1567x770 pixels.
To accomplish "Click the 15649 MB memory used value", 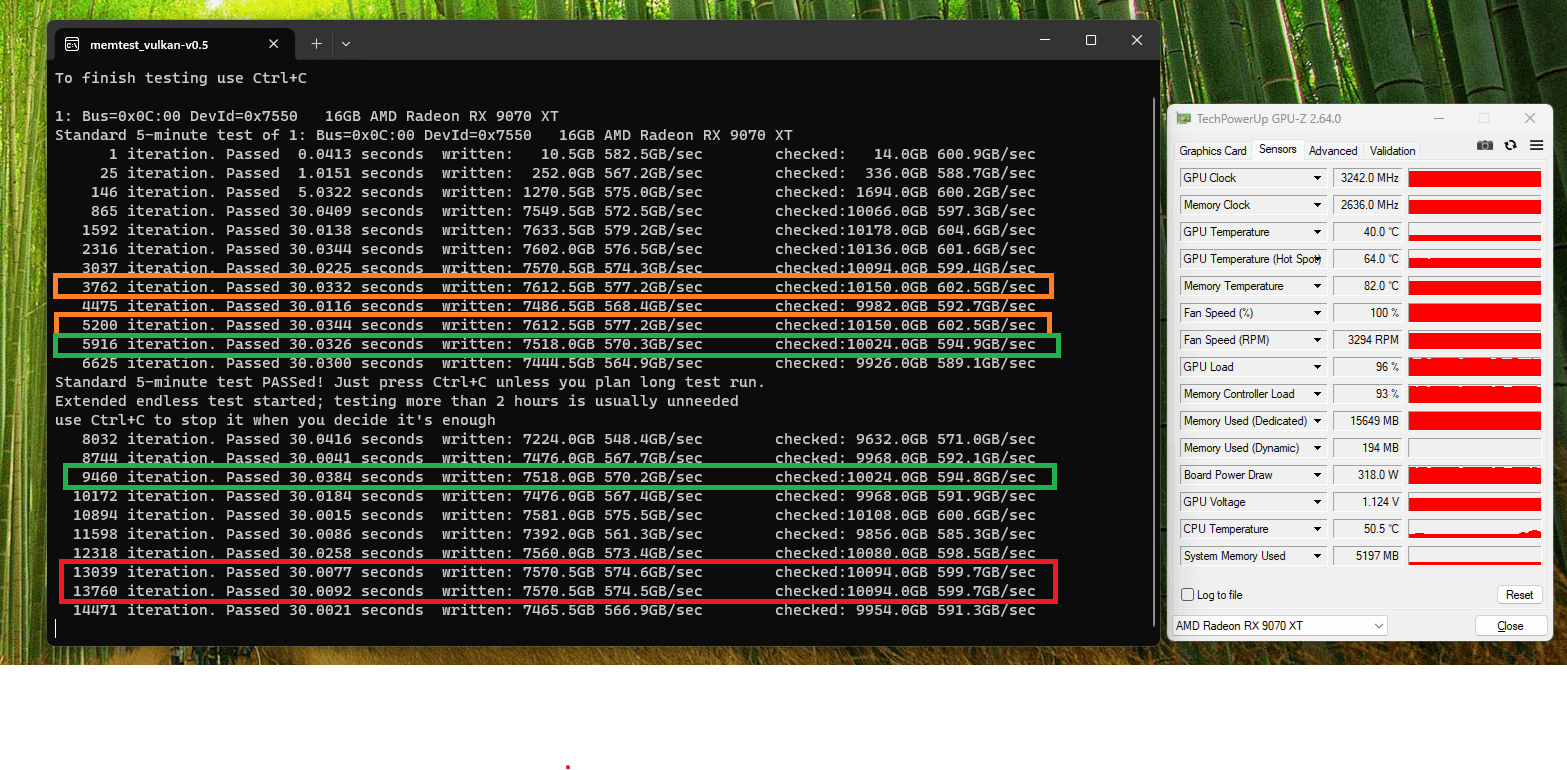I will coord(1367,421).
